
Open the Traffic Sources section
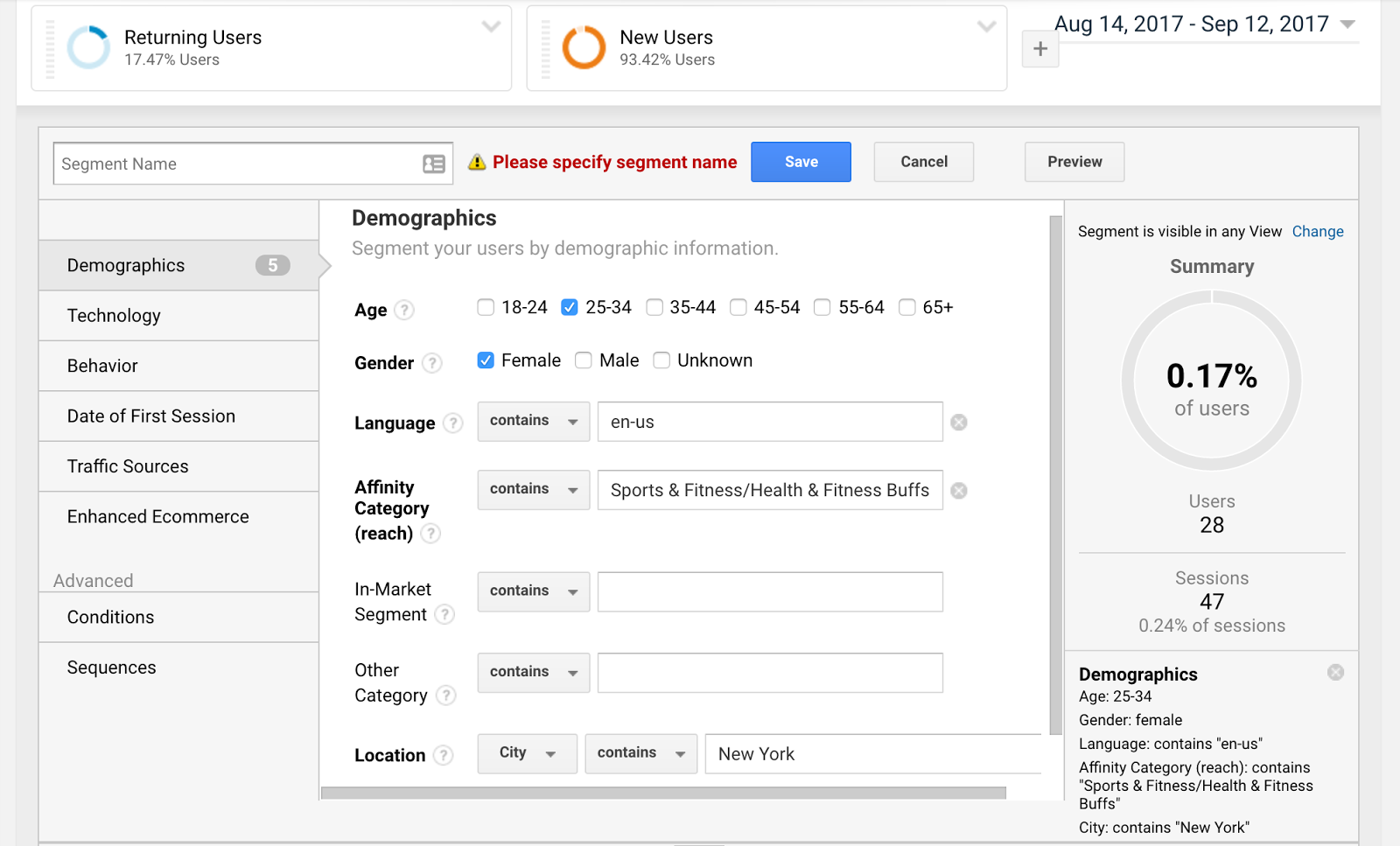178,466
